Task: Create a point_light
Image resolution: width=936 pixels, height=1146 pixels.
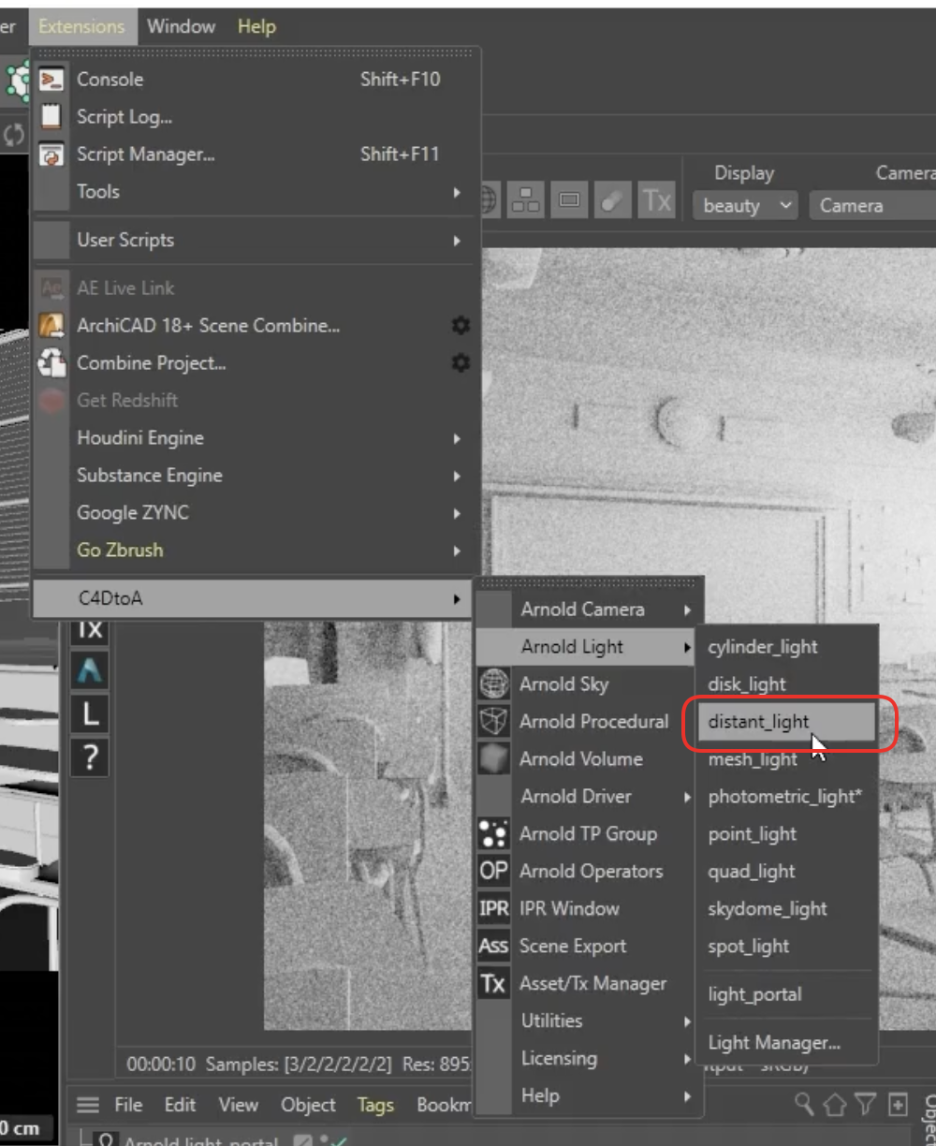Action: 787,834
